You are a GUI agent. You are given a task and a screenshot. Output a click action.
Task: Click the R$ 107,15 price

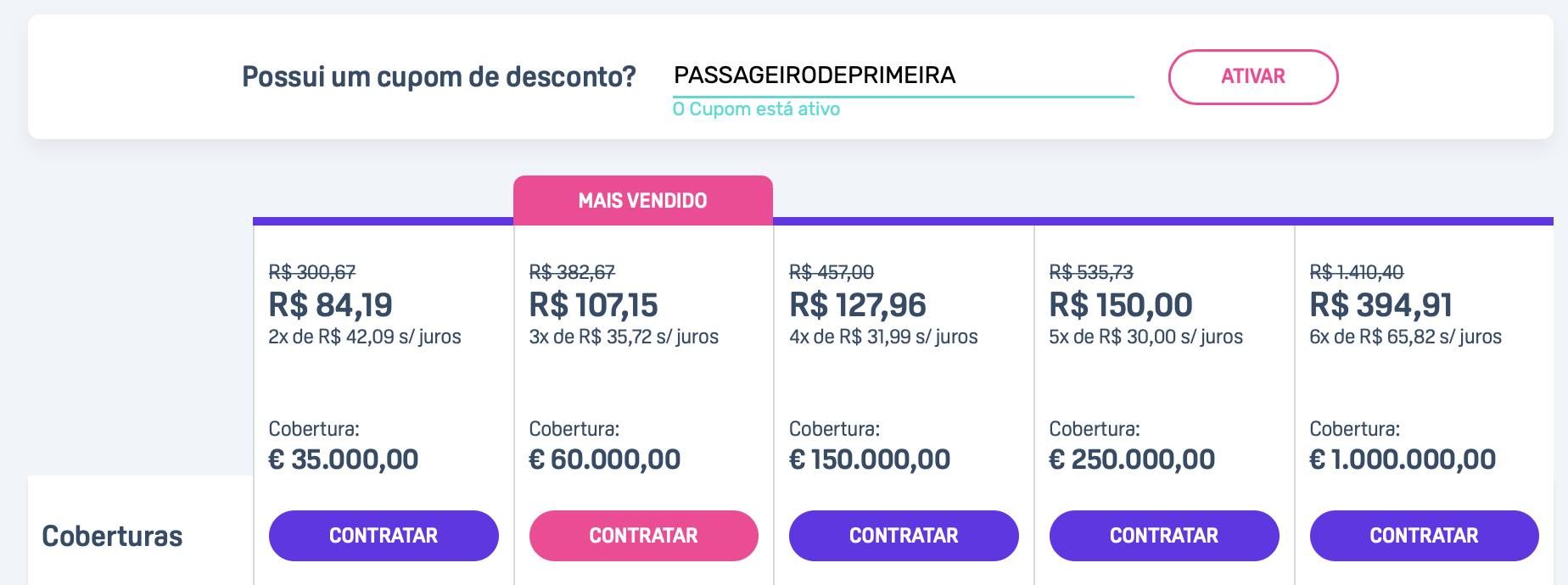[x=593, y=305]
